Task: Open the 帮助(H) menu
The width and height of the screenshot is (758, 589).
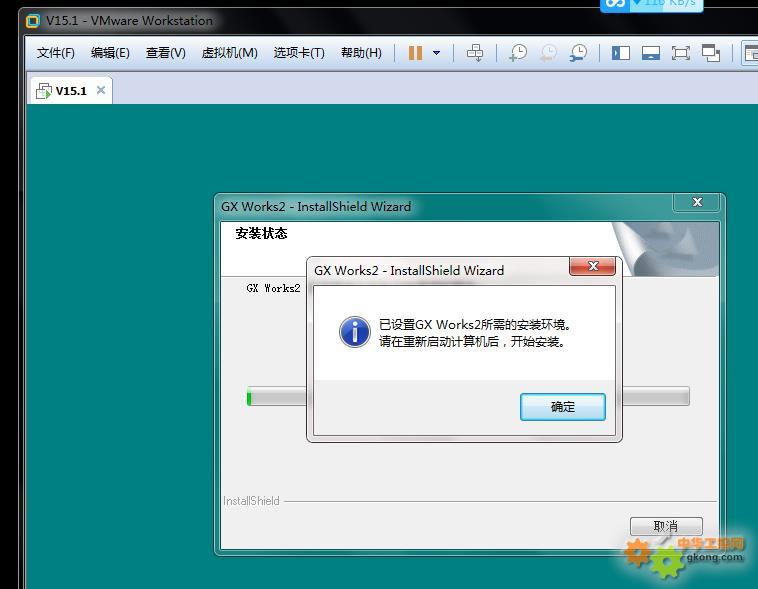Action: [x=361, y=53]
